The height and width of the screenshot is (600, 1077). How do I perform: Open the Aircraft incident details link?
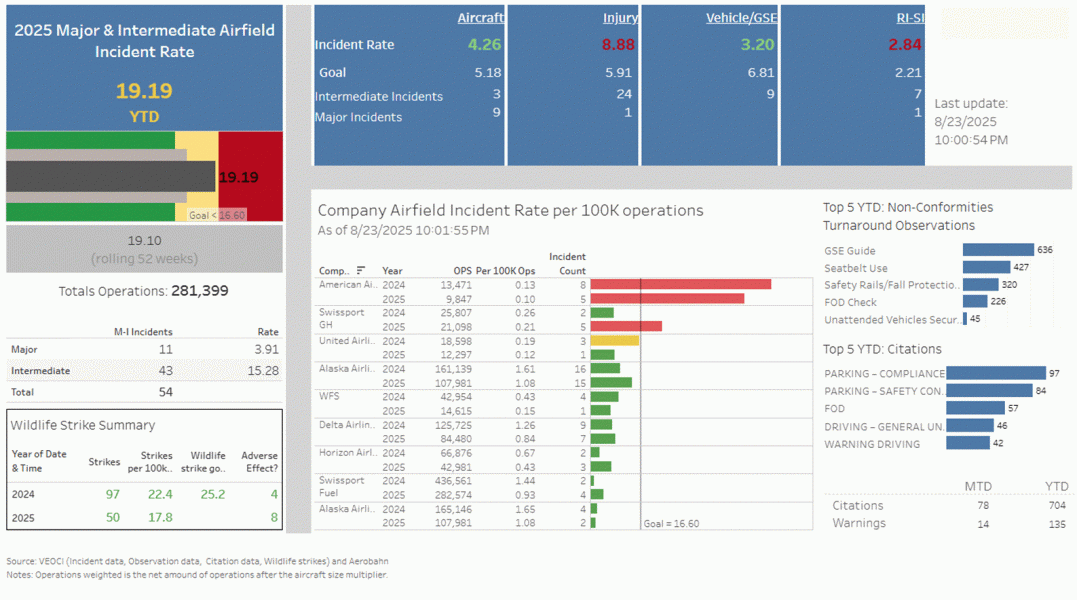(x=480, y=17)
